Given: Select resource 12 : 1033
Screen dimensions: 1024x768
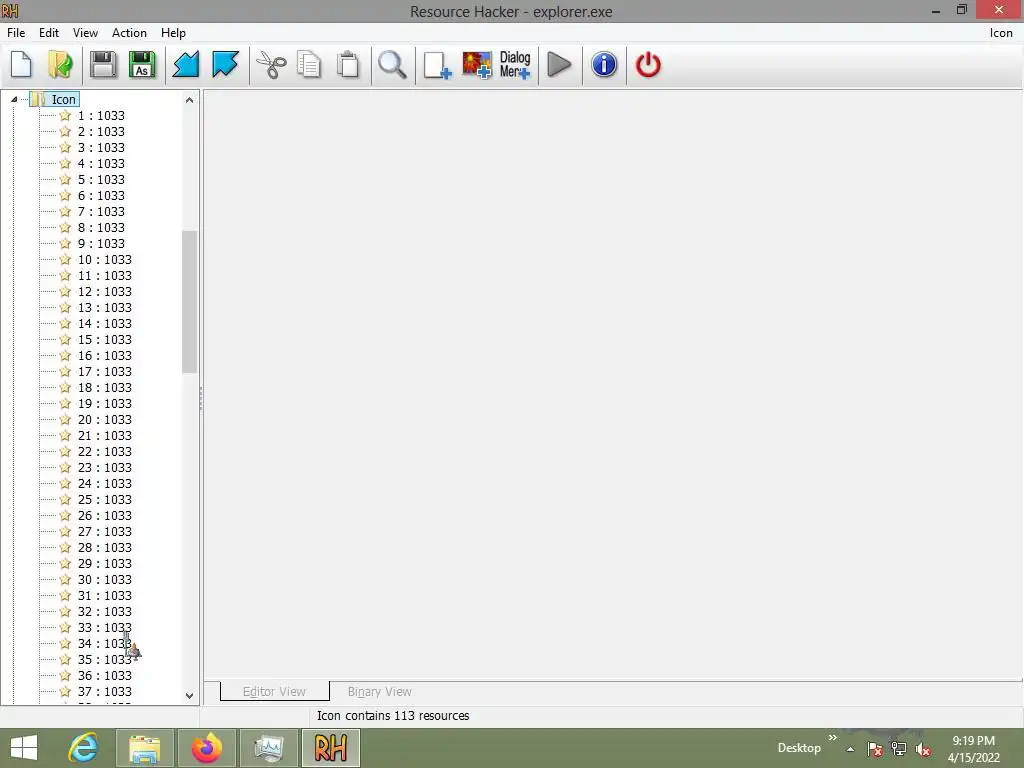Looking at the screenshot, I should click(x=104, y=291).
